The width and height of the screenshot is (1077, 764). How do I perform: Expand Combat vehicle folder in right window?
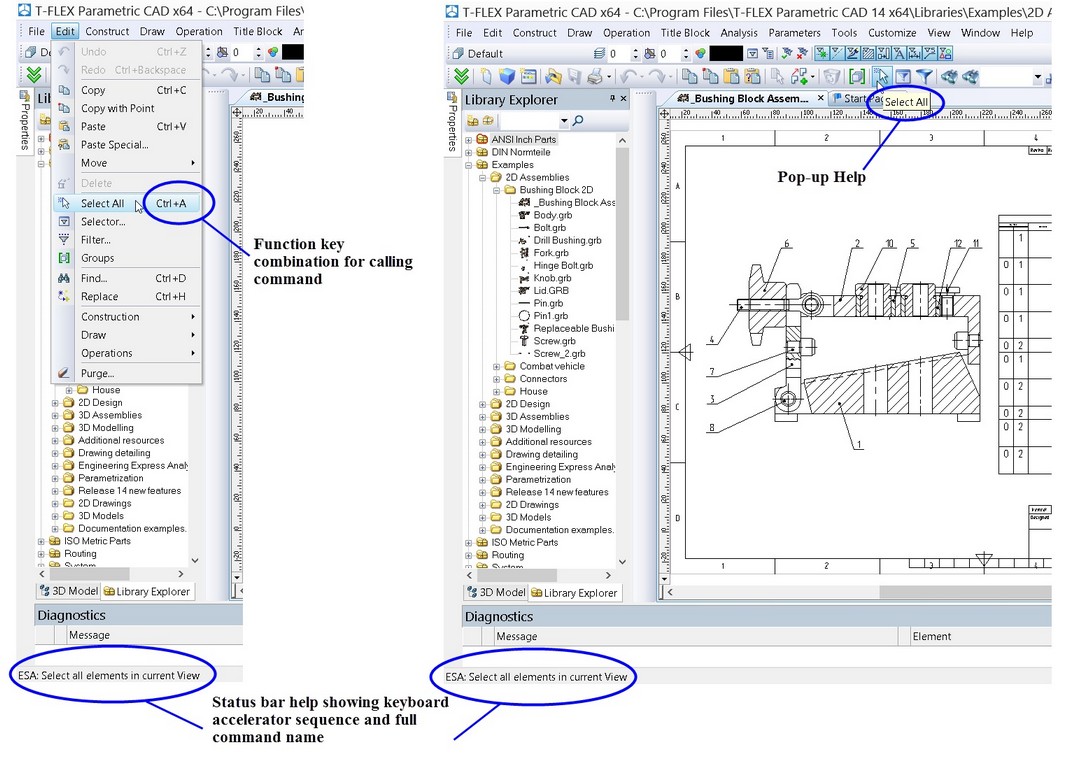(497, 366)
